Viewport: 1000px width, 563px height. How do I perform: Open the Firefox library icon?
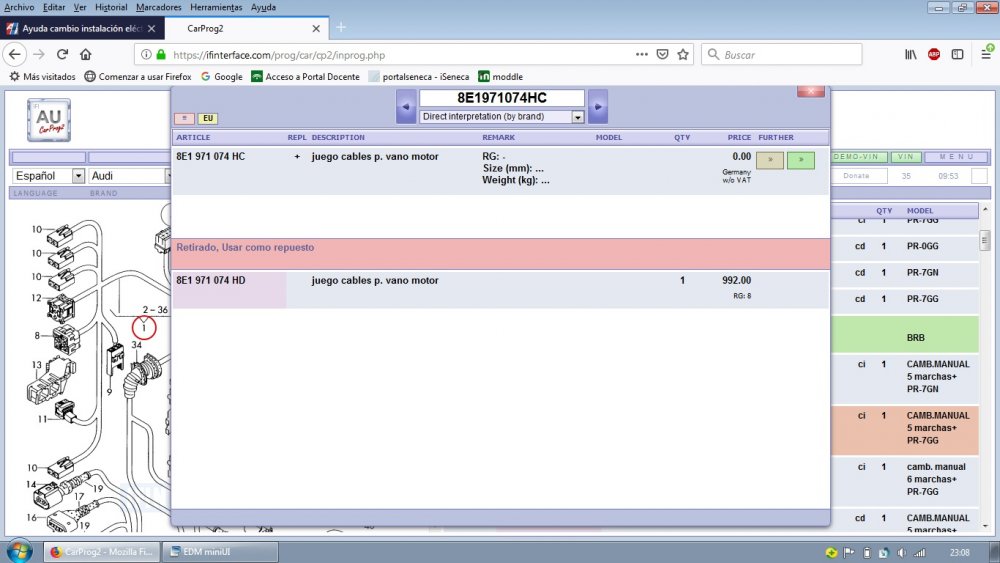pos(911,55)
